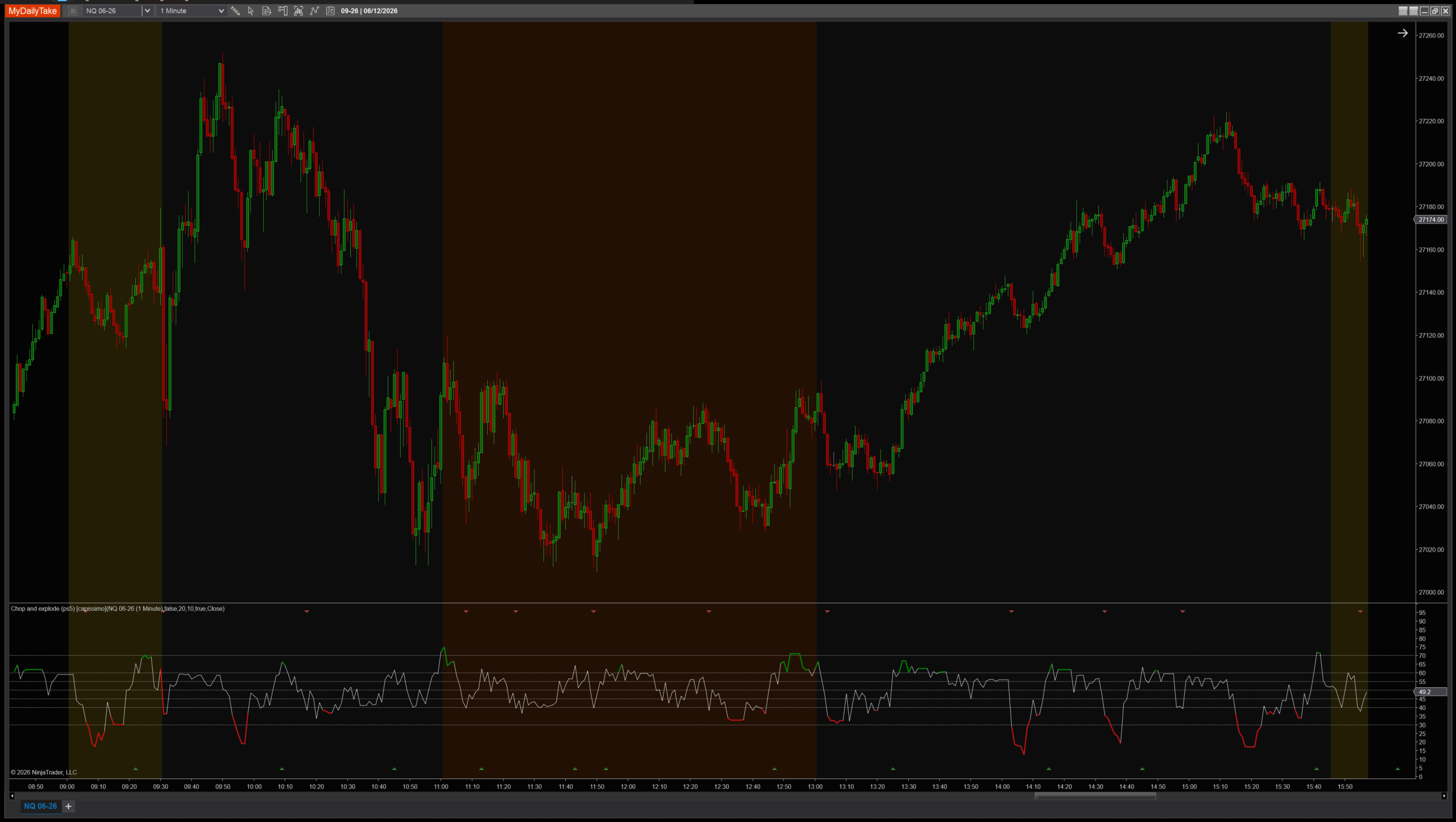
Task: Click the MyDailyTake orange title label
Action: click(x=33, y=11)
